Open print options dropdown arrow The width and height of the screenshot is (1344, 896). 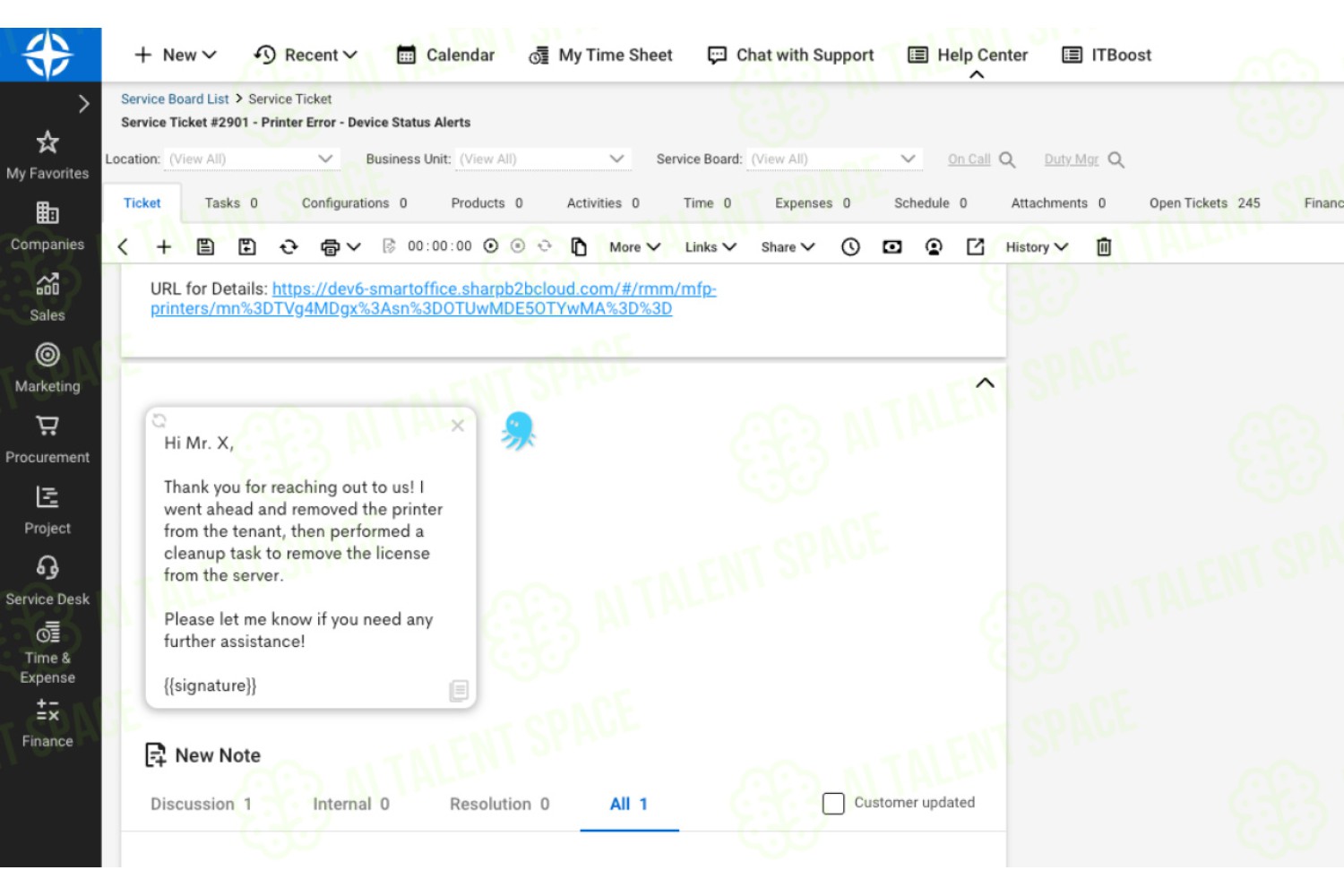tap(354, 247)
